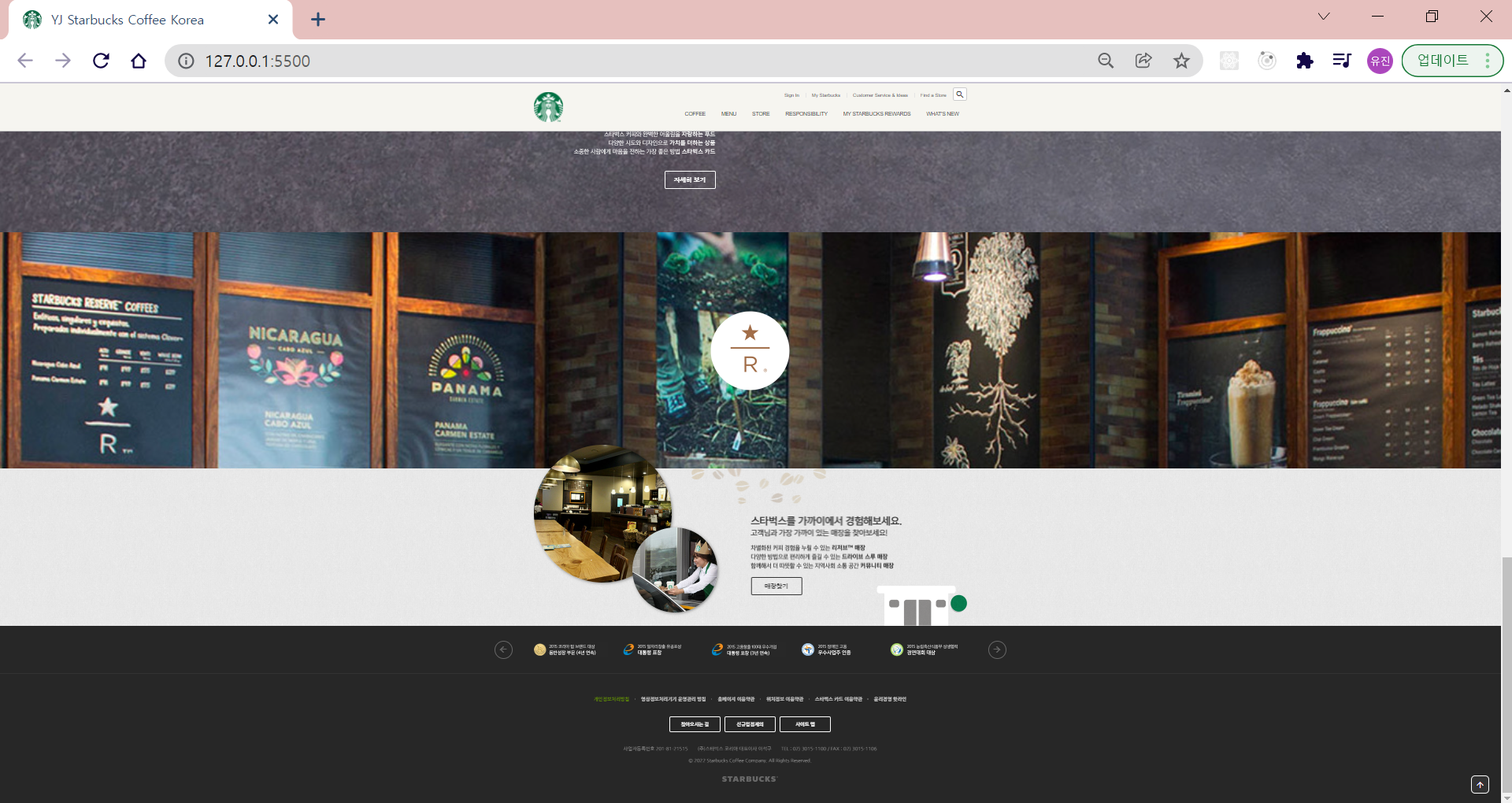
Task: Click the faded square extension icon
Action: pyautogui.click(x=1229, y=61)
